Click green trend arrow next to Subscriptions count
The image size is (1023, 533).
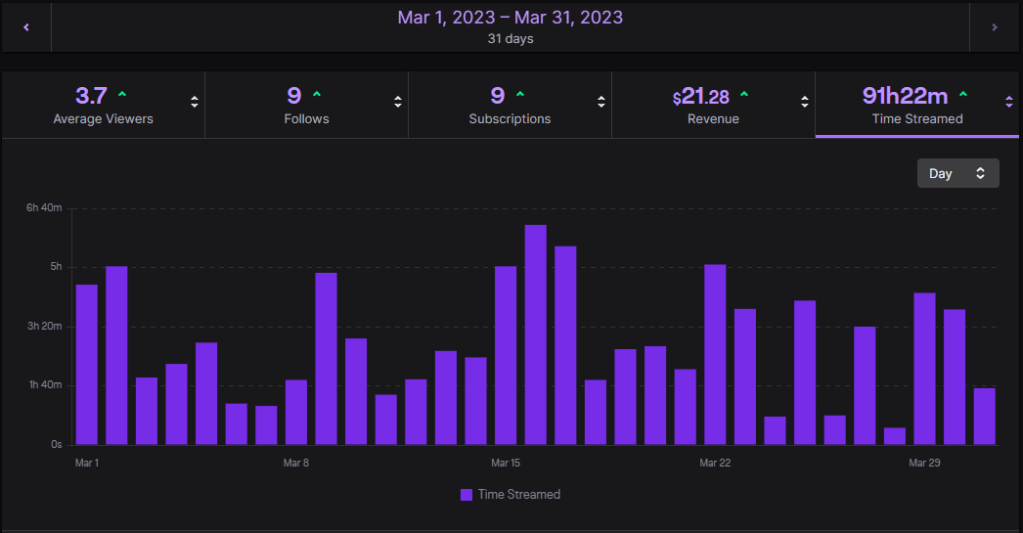[520, 95]
